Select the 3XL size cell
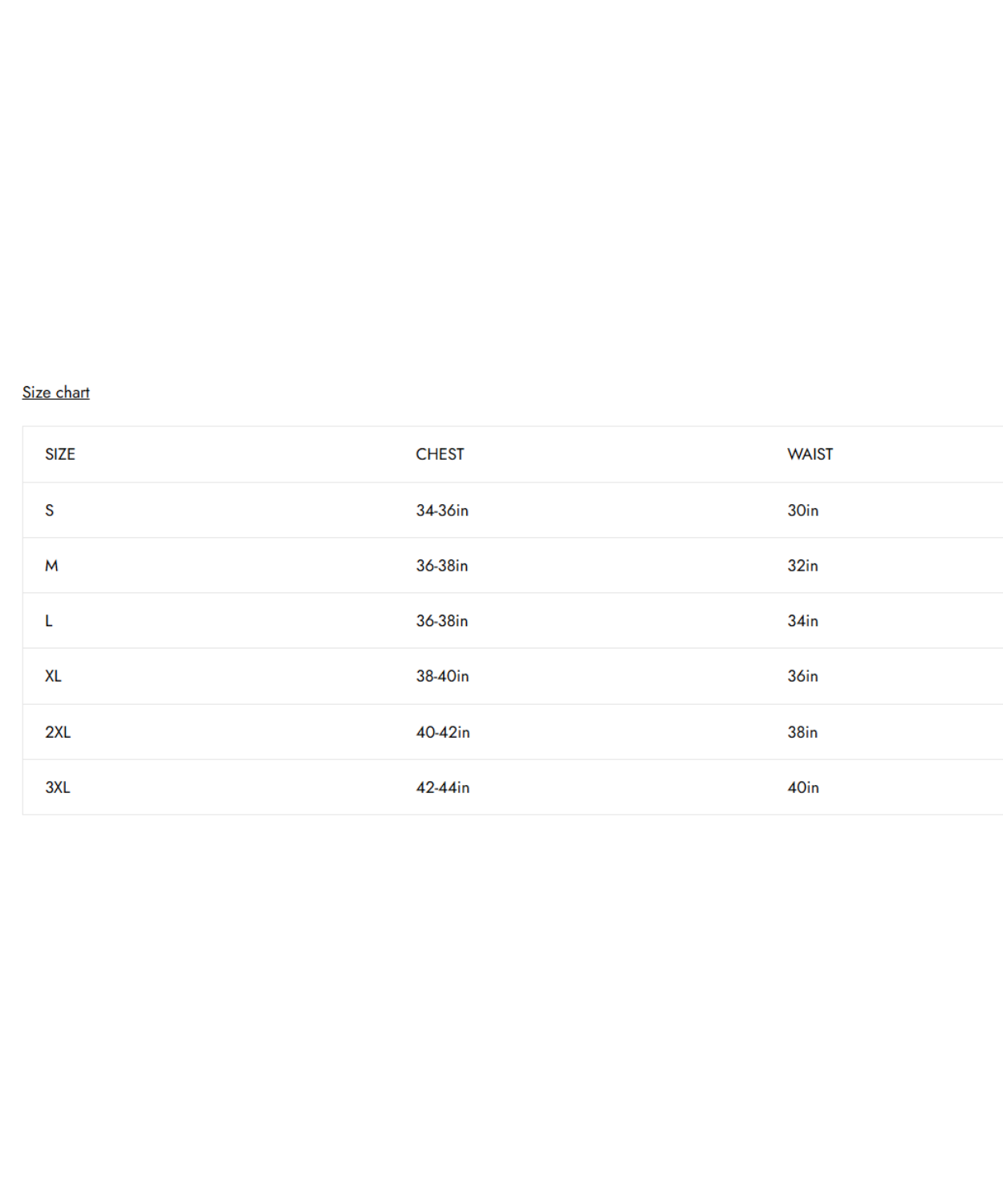Image resolution: width=1003 pixels, height=1204 pixels. (58, 787)
